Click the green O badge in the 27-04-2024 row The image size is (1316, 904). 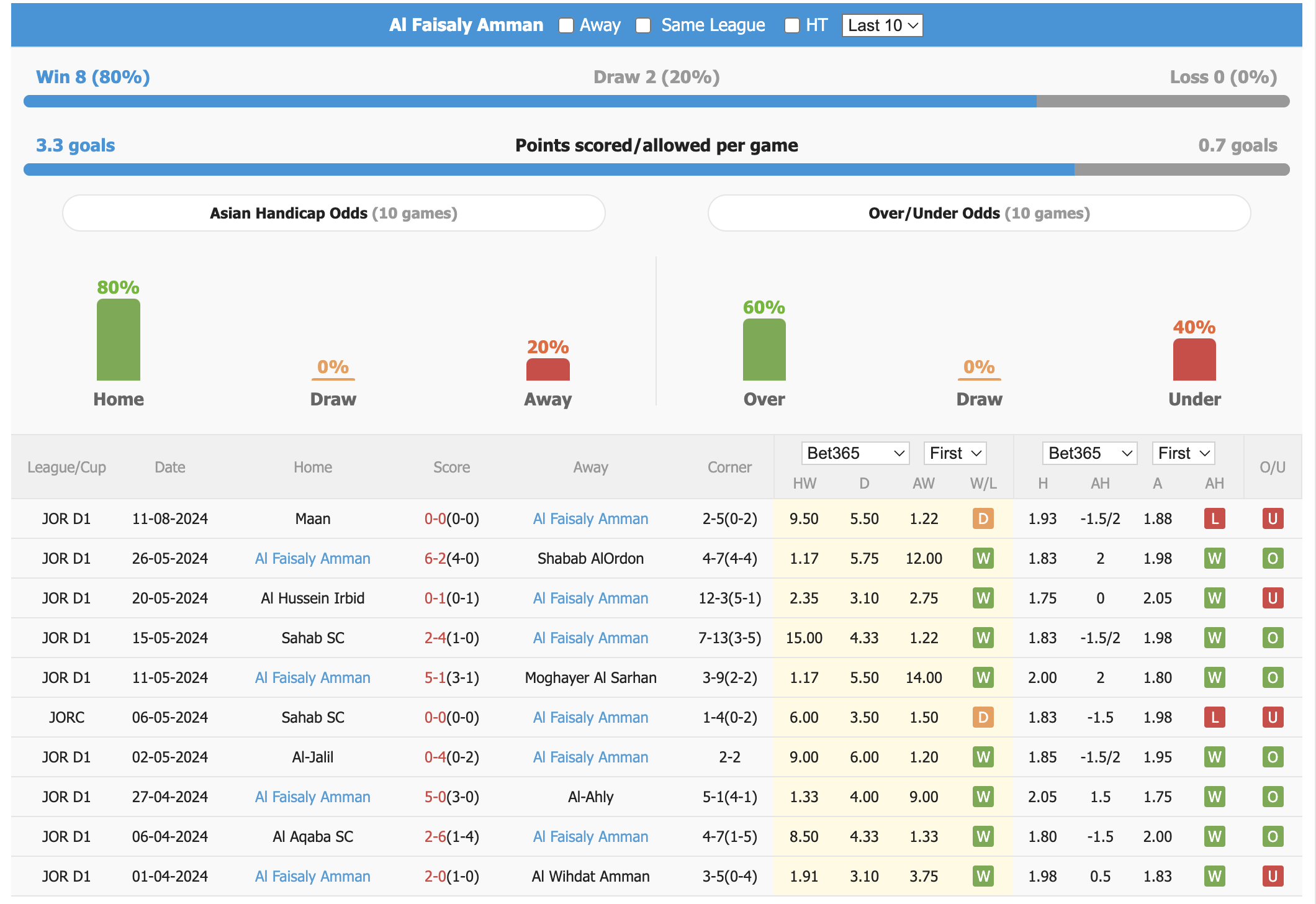pos(1273,797)
